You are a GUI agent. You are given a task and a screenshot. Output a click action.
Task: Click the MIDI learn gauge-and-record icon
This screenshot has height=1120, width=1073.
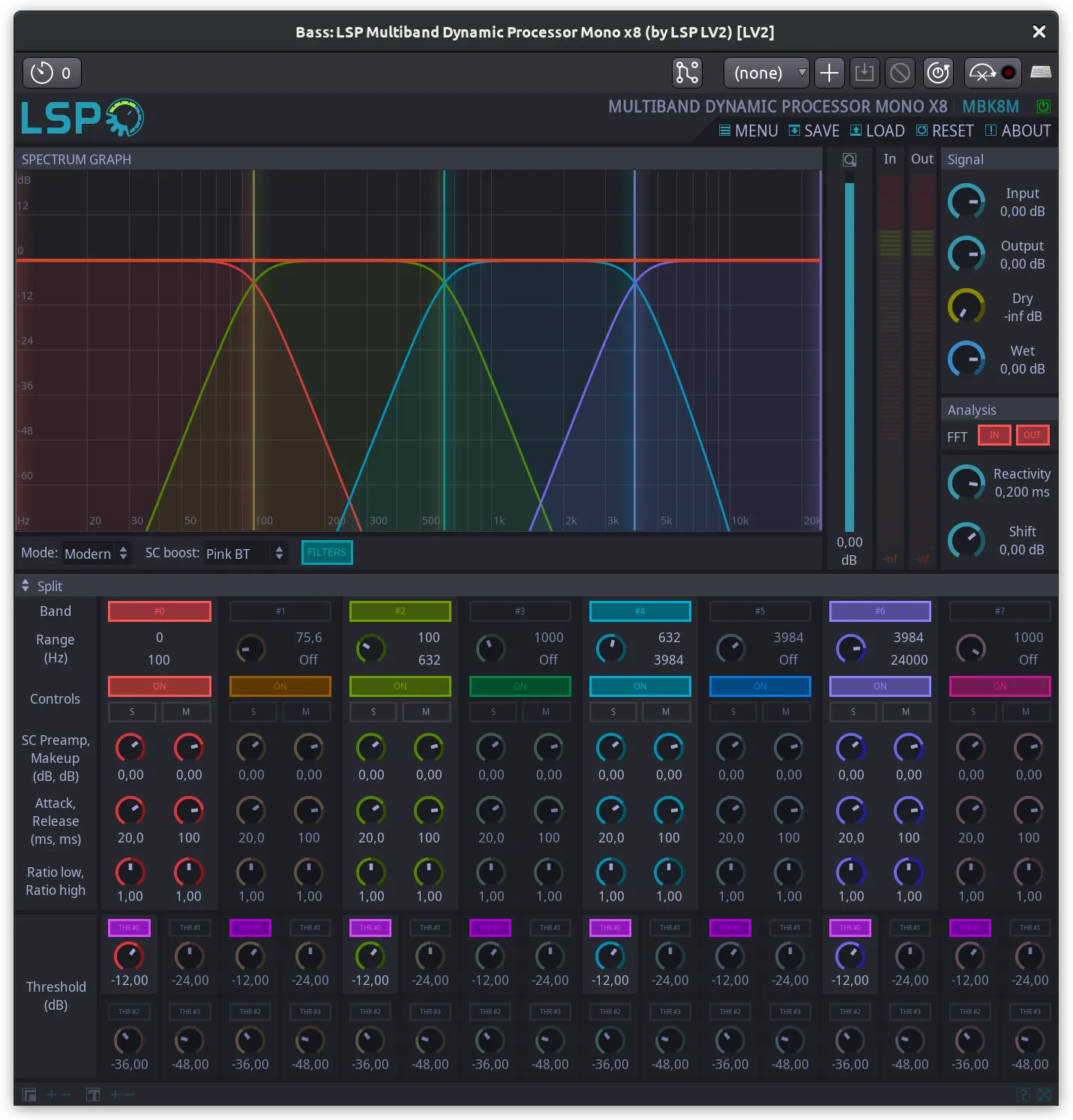click(x=993, y=73)
